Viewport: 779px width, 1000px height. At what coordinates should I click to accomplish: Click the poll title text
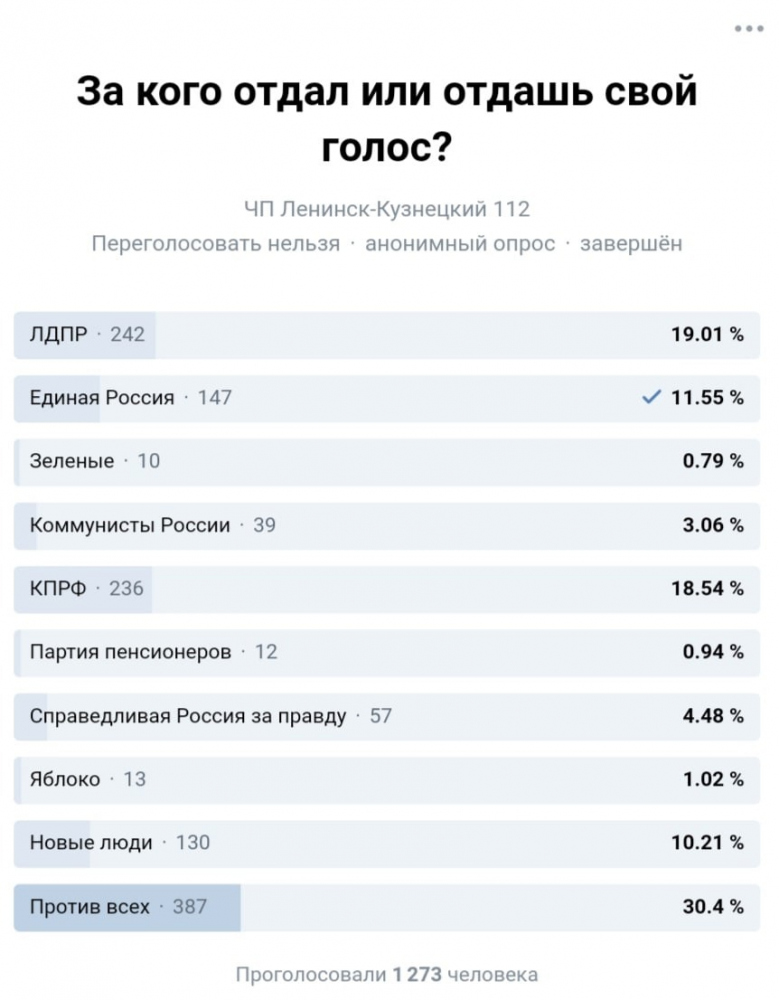pos(387,119)
